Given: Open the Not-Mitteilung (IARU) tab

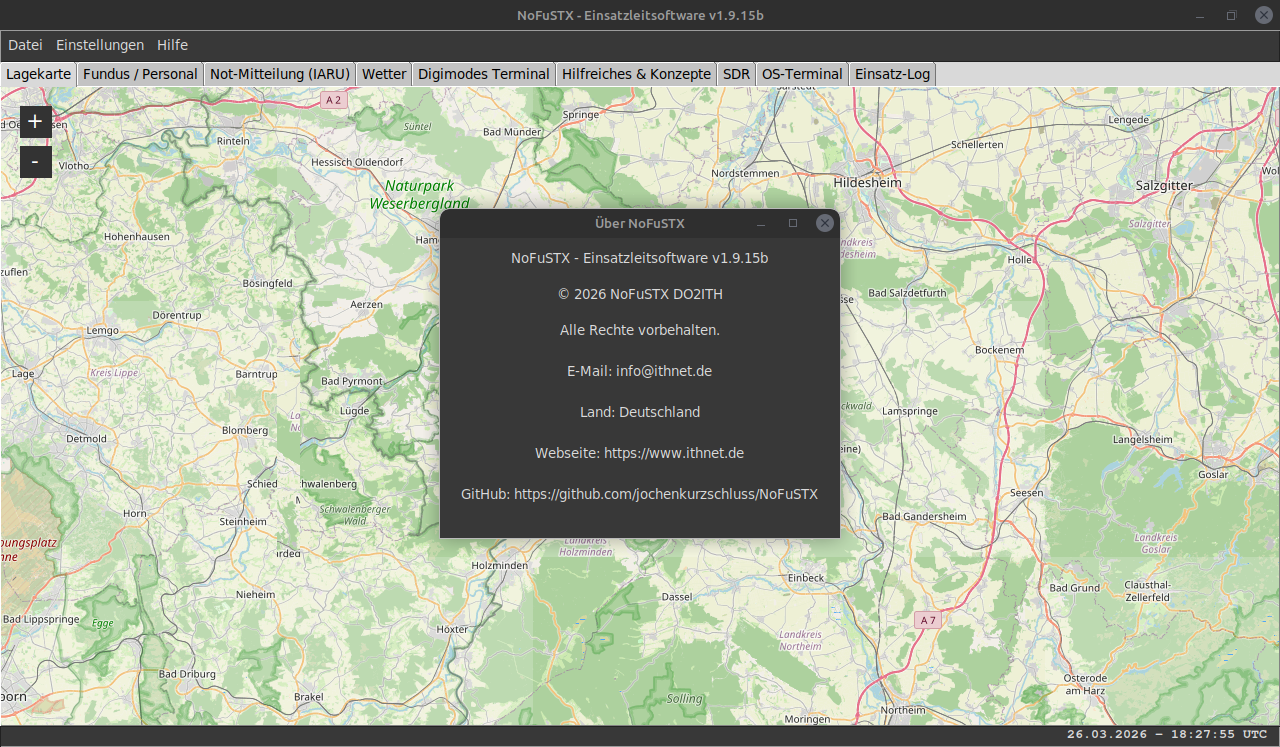Looking at the screenshot, I should click(279, 74).
